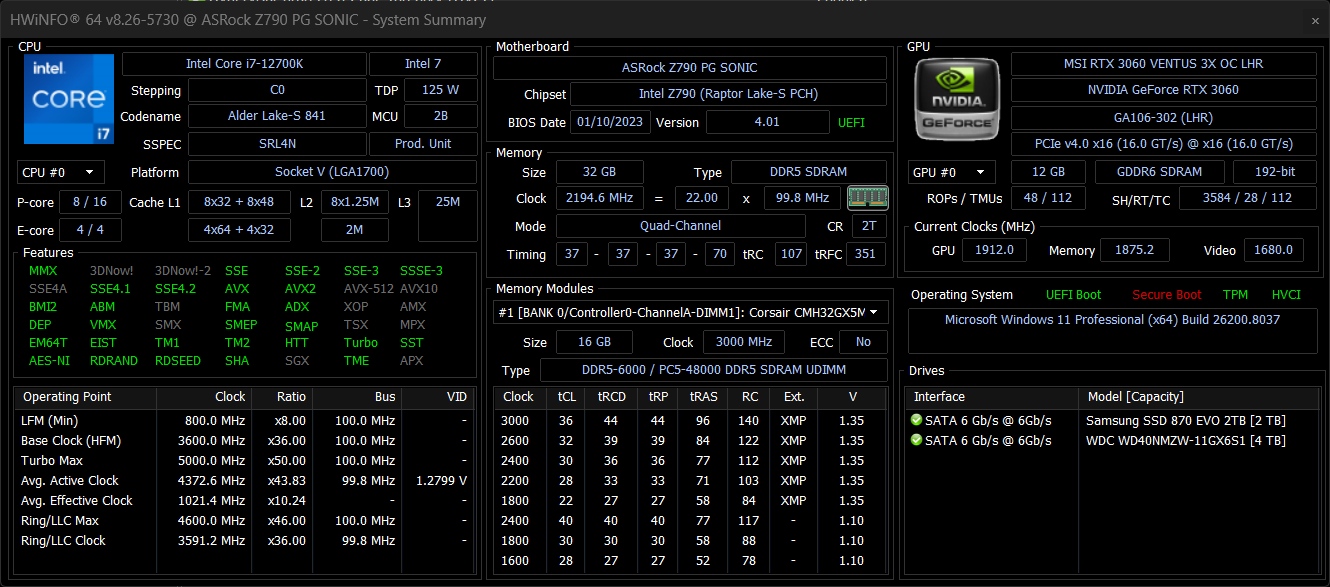Click the HVCI indicator
This screenshot has width=1330, height=587.
click(x=1286, y=295)
